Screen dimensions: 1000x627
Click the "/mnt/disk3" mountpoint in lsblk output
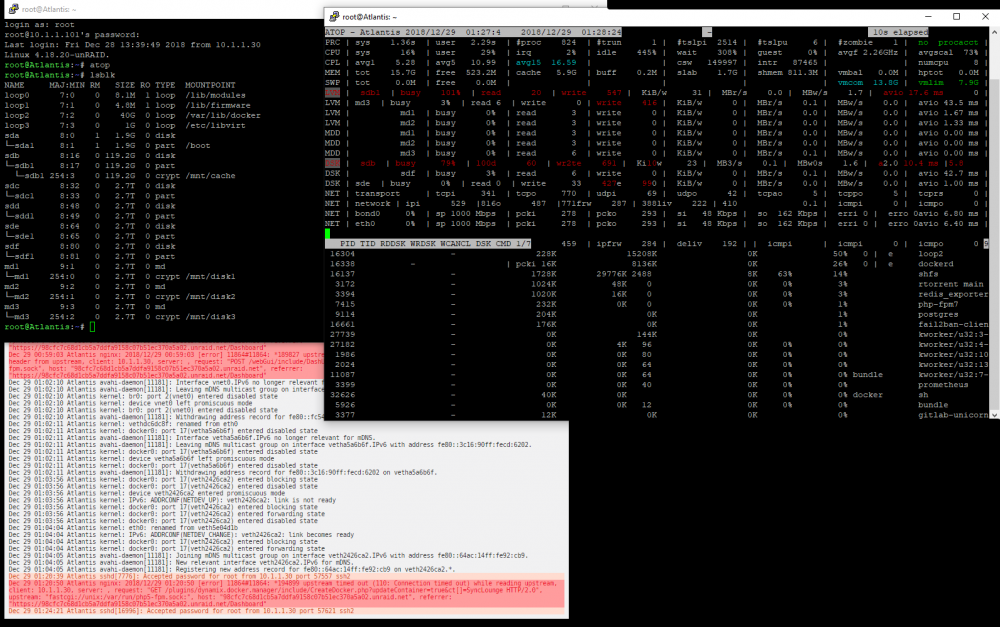[x=210, y=316]
